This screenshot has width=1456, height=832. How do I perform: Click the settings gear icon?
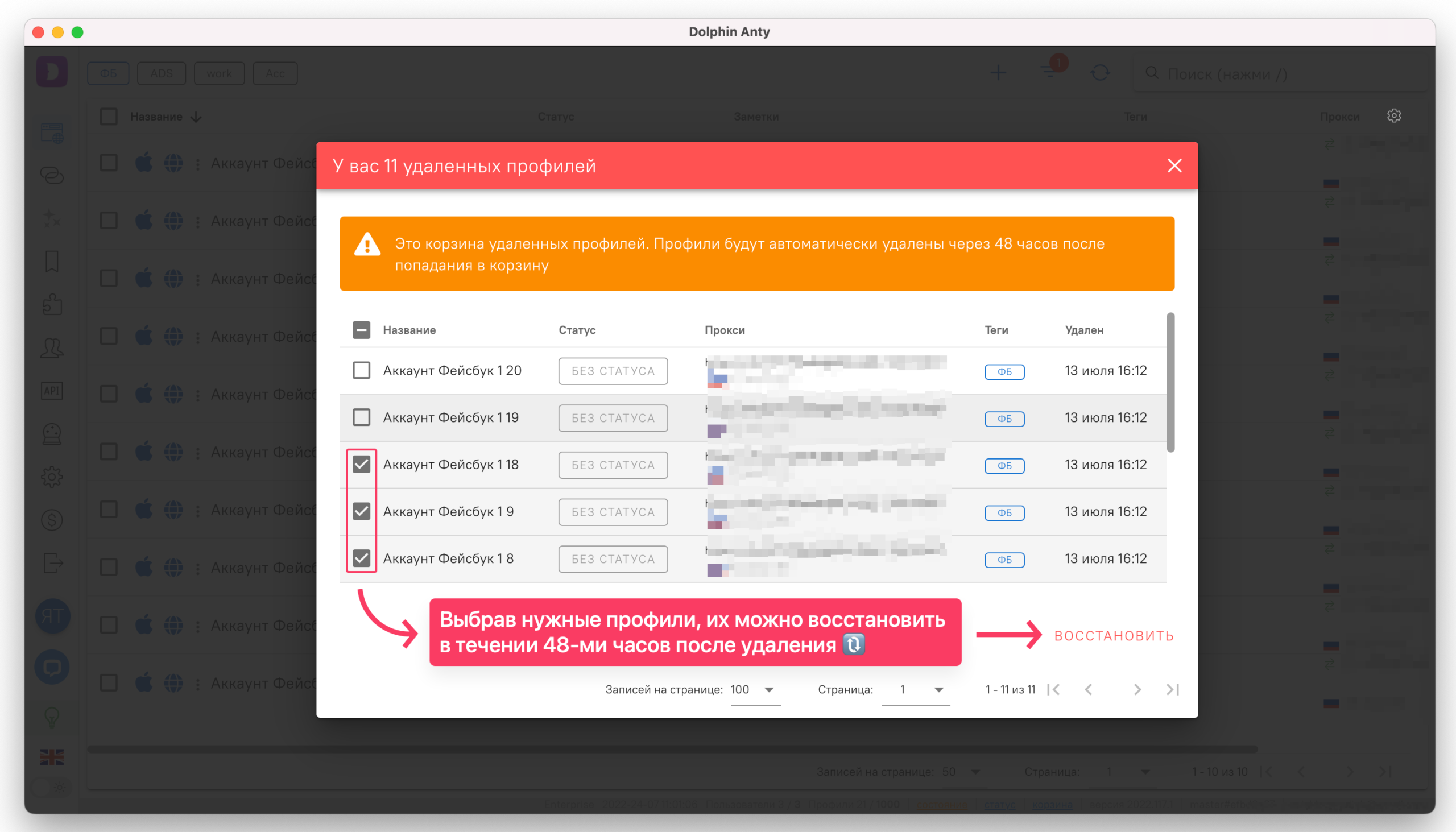[x=1394, y=116]
